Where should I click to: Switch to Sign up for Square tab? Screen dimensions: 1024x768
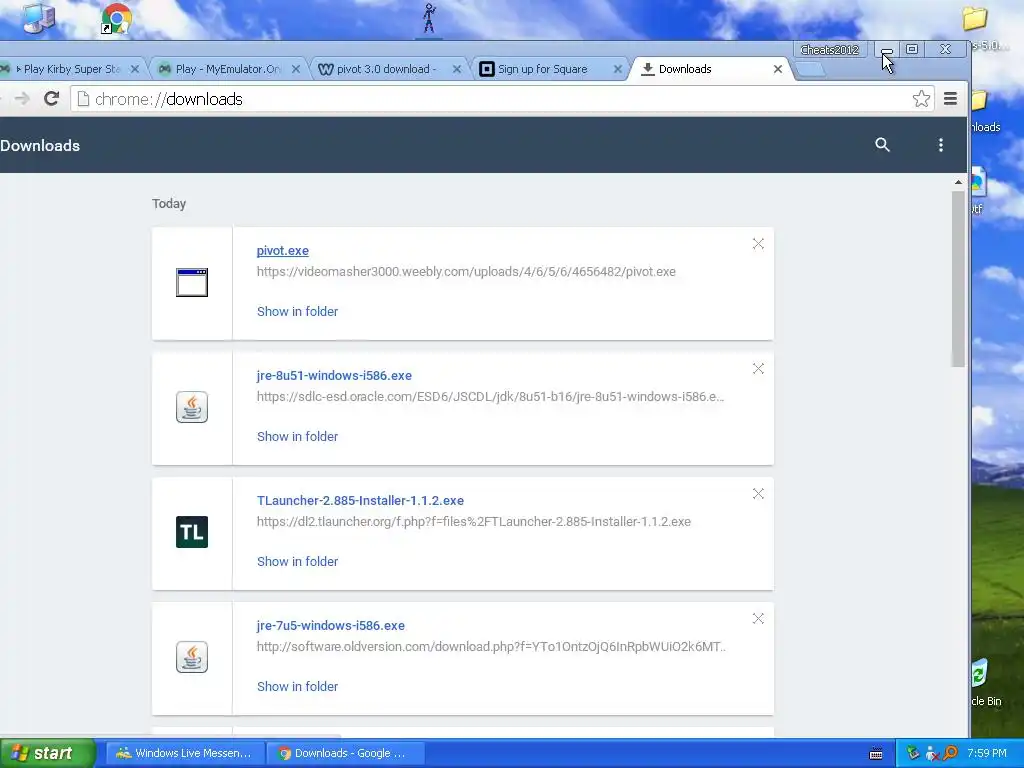pos(549,69)
